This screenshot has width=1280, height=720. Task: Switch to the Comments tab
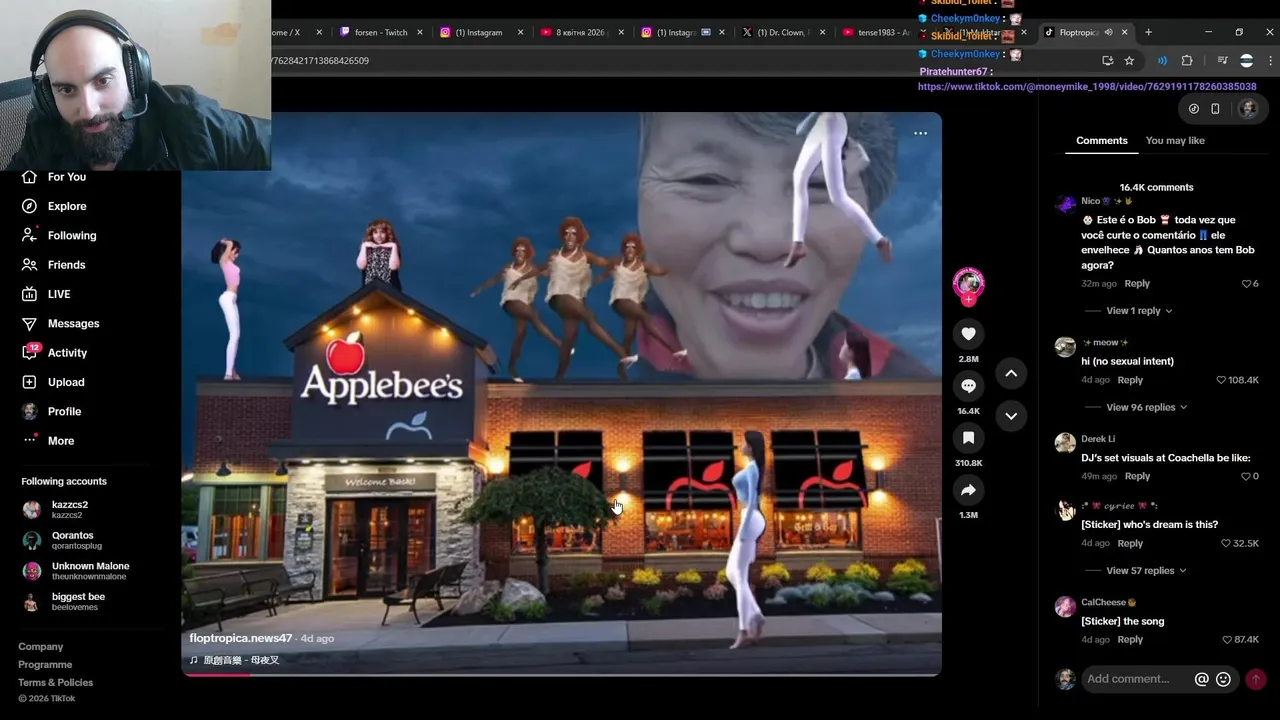pos(1101,141)
